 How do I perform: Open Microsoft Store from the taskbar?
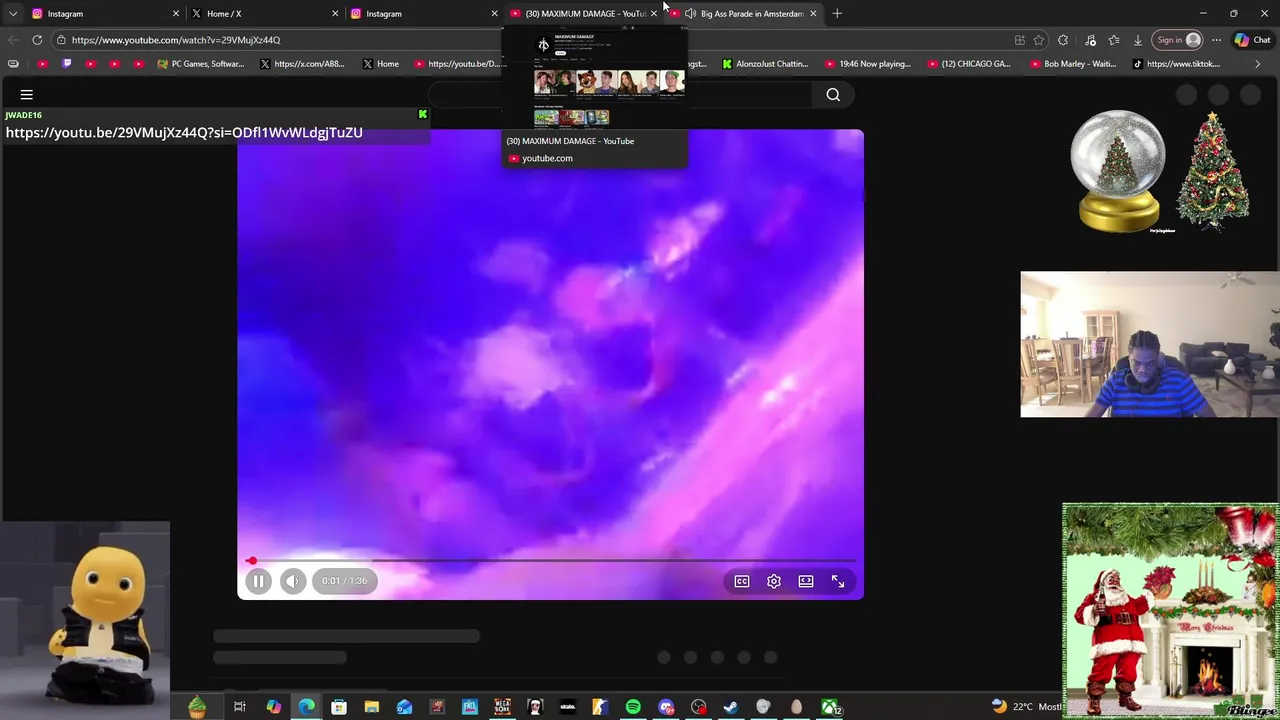339,707
